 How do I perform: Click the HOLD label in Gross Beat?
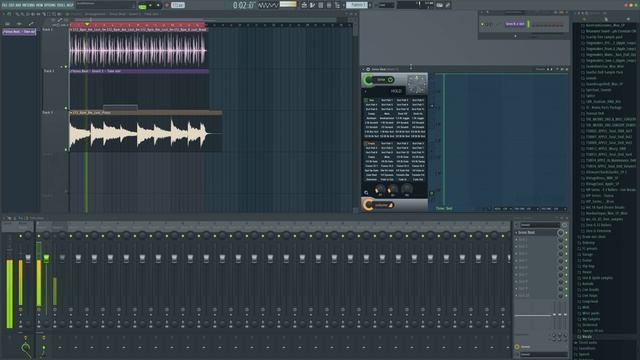tap(396, 91)
